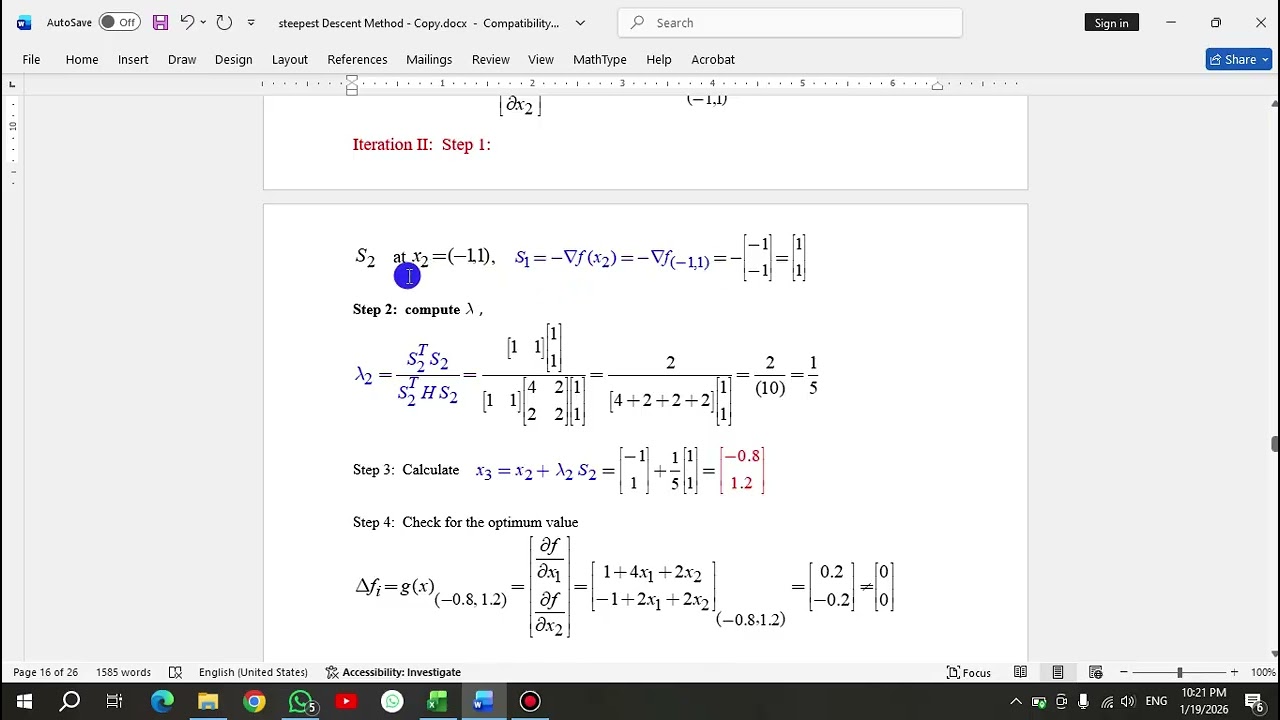This screenshot has height=720, width=1280.
Task: Click the microphone tray icon
Action: pyautogui.click(x=1083, y=702)
